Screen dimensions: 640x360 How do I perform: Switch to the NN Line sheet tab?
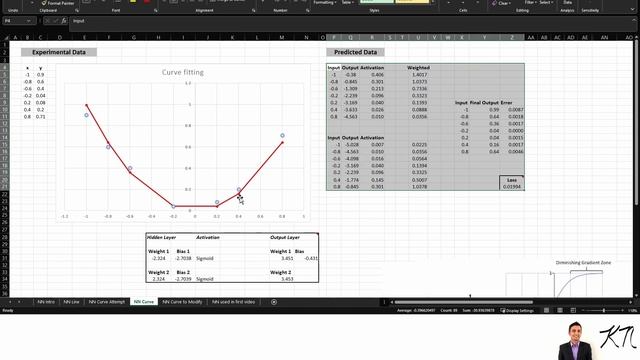coord(71,302)
